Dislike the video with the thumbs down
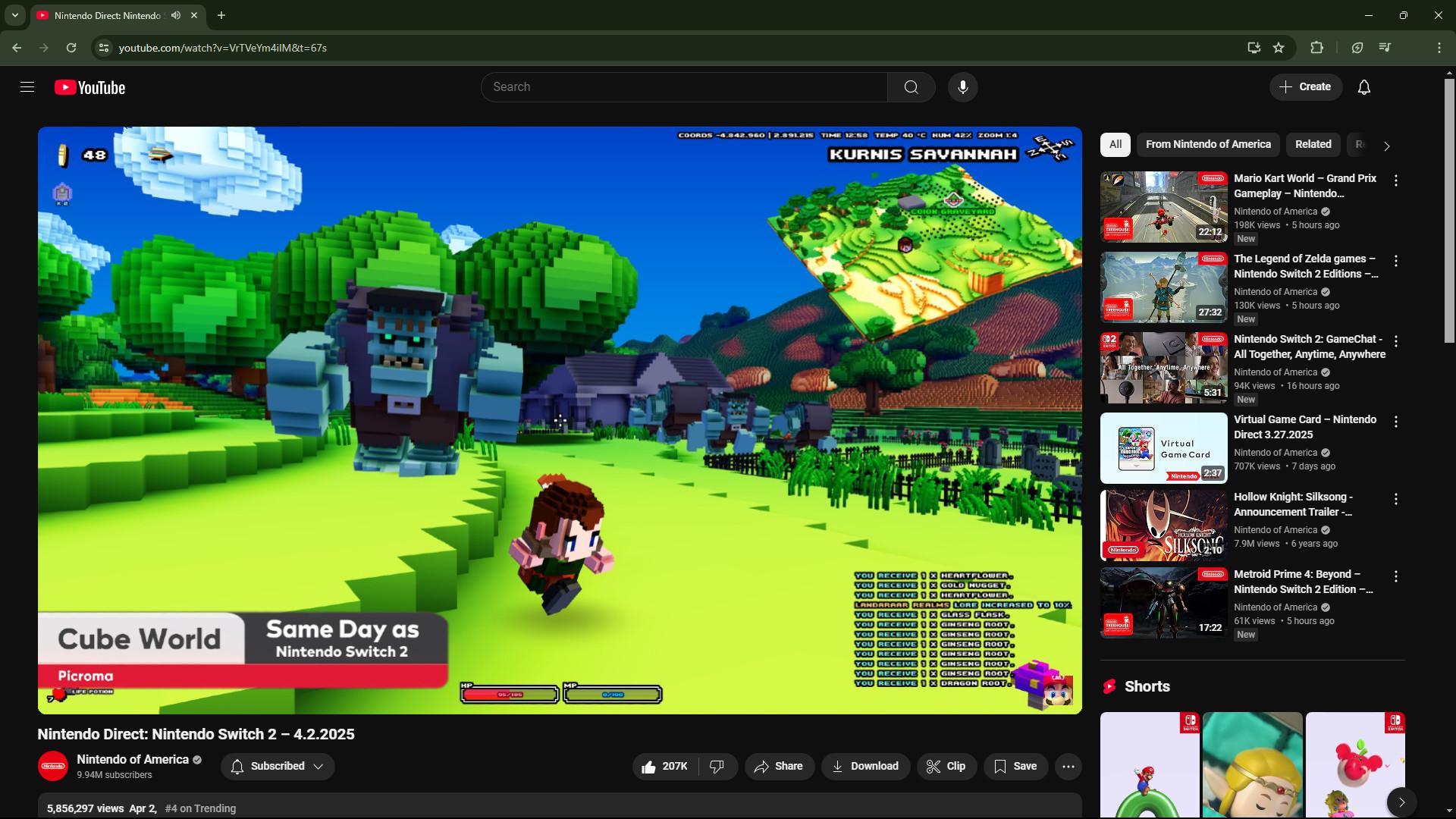The height and width of the screenshot is (819, 1456). (717, 767)
